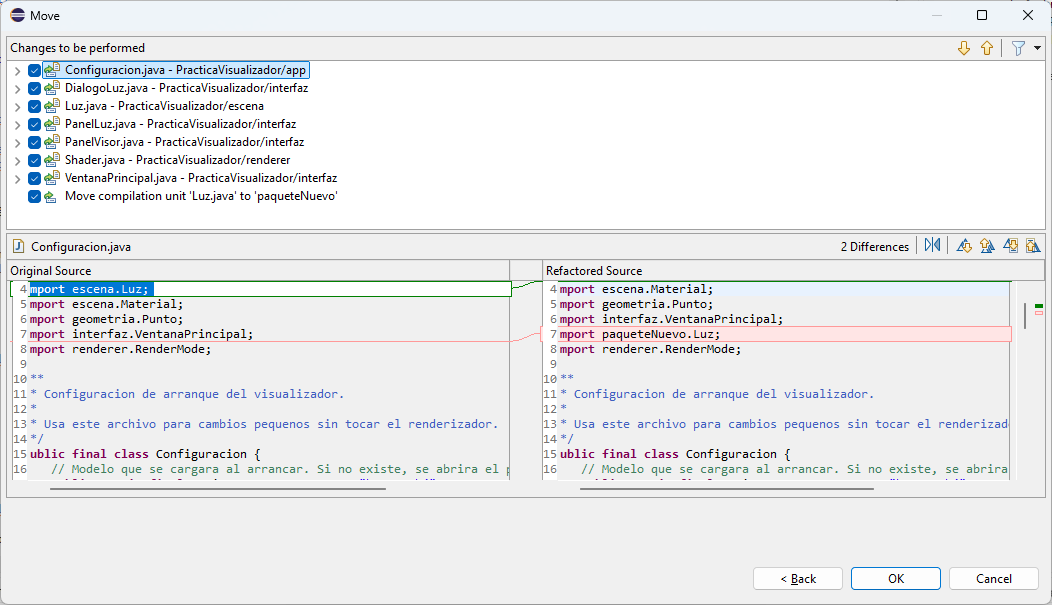The width and height of the screenshot is (1052, 605).
Task: Open the filter dropdown arrow menu
Action: [x=1037, y=48]
